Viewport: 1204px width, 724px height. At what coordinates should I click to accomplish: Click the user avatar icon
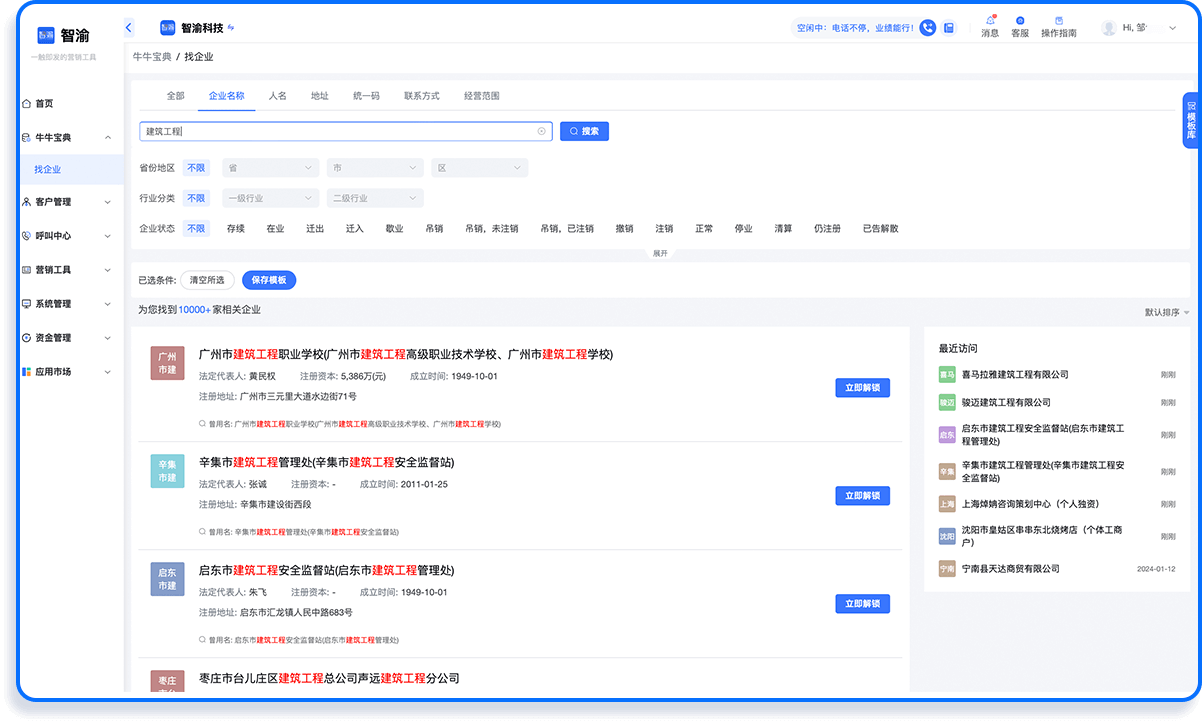(x=1109, y=28)
